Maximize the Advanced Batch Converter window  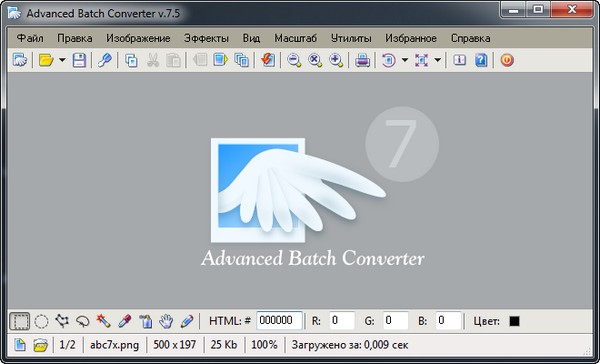coord(538,10)
